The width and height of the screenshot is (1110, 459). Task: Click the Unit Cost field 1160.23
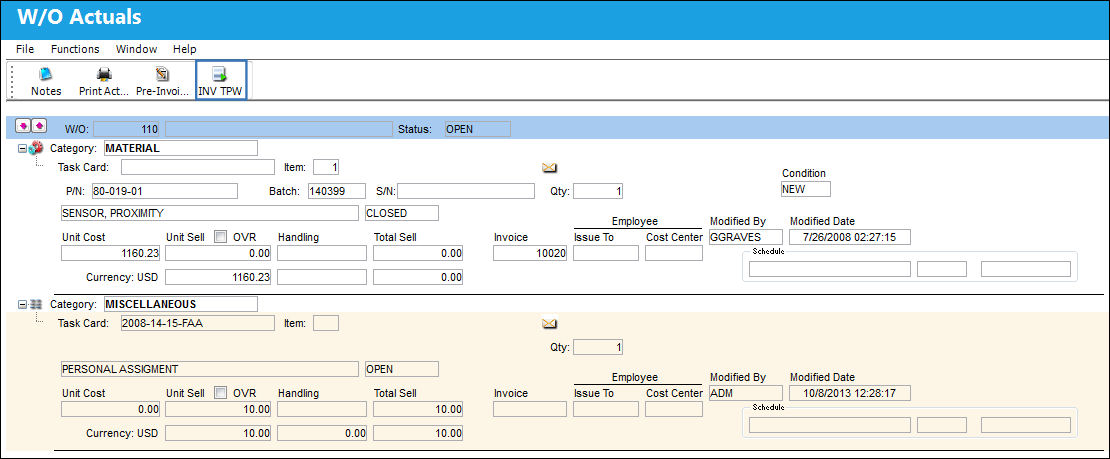pyautogui.click(x=110, y=253)
